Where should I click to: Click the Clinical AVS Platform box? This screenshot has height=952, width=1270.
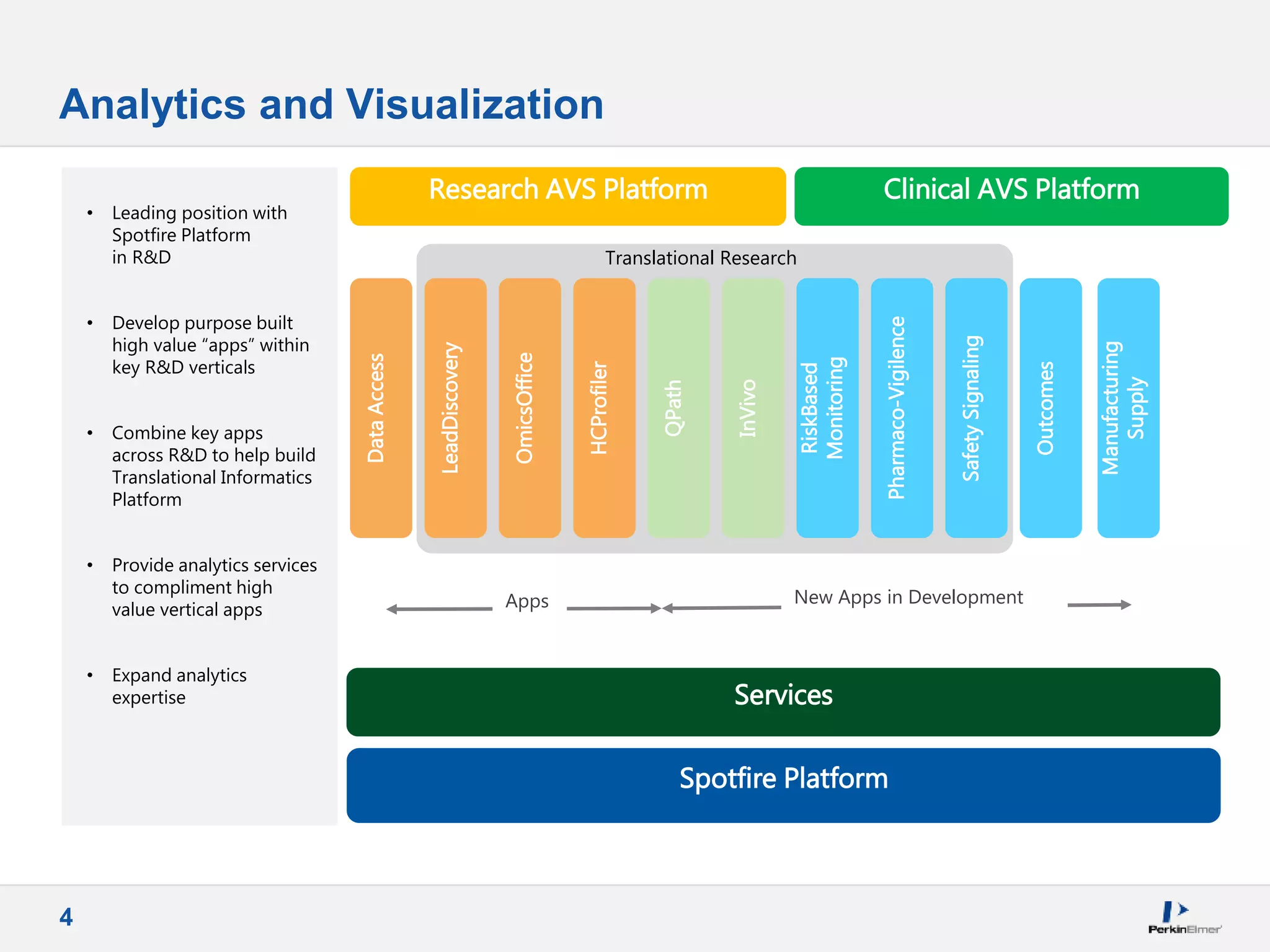(1011, 196)
